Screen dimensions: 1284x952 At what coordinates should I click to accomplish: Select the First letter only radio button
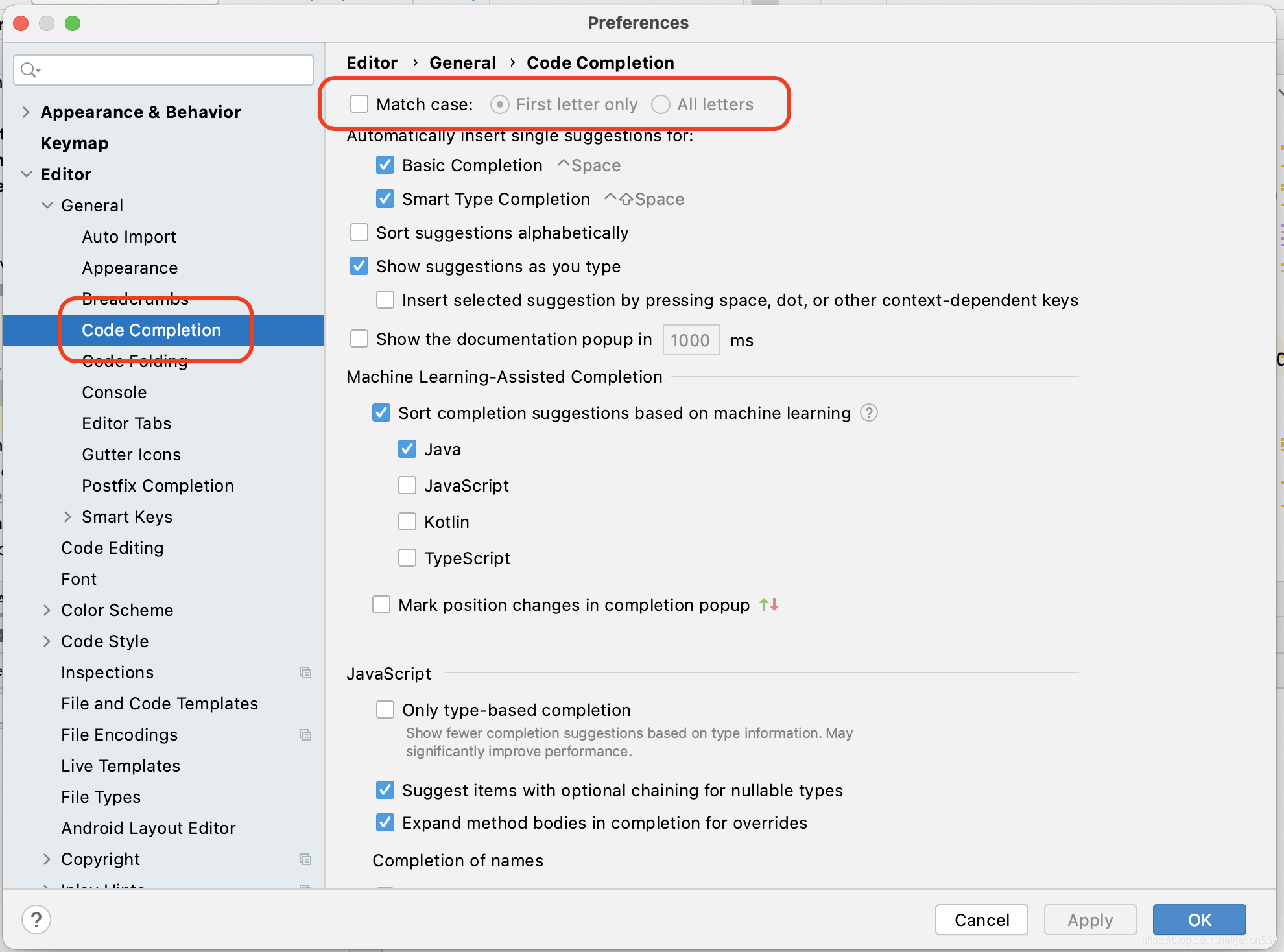click(500, 104)
